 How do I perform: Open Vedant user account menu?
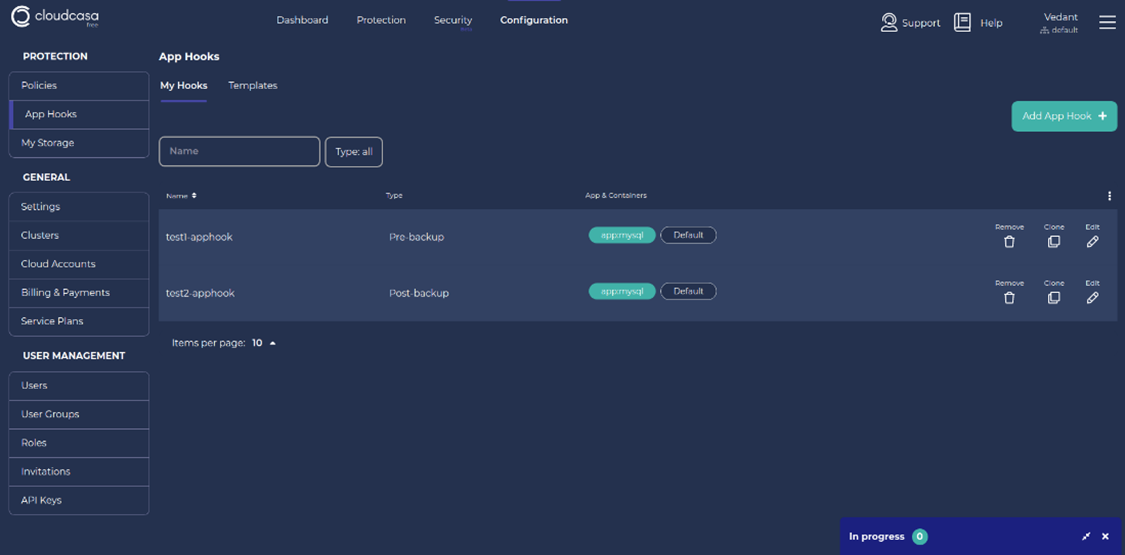(1059, 23)
